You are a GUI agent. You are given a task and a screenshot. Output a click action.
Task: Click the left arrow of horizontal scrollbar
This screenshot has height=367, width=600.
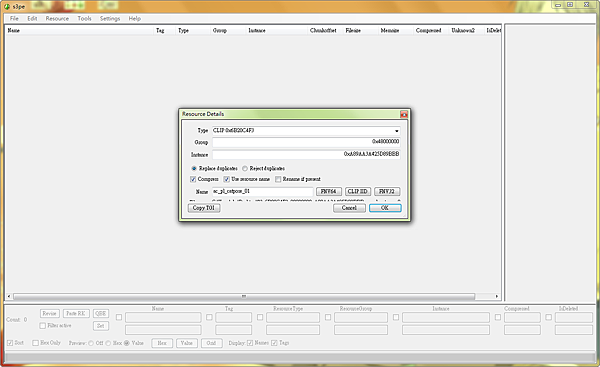point(9,297)
